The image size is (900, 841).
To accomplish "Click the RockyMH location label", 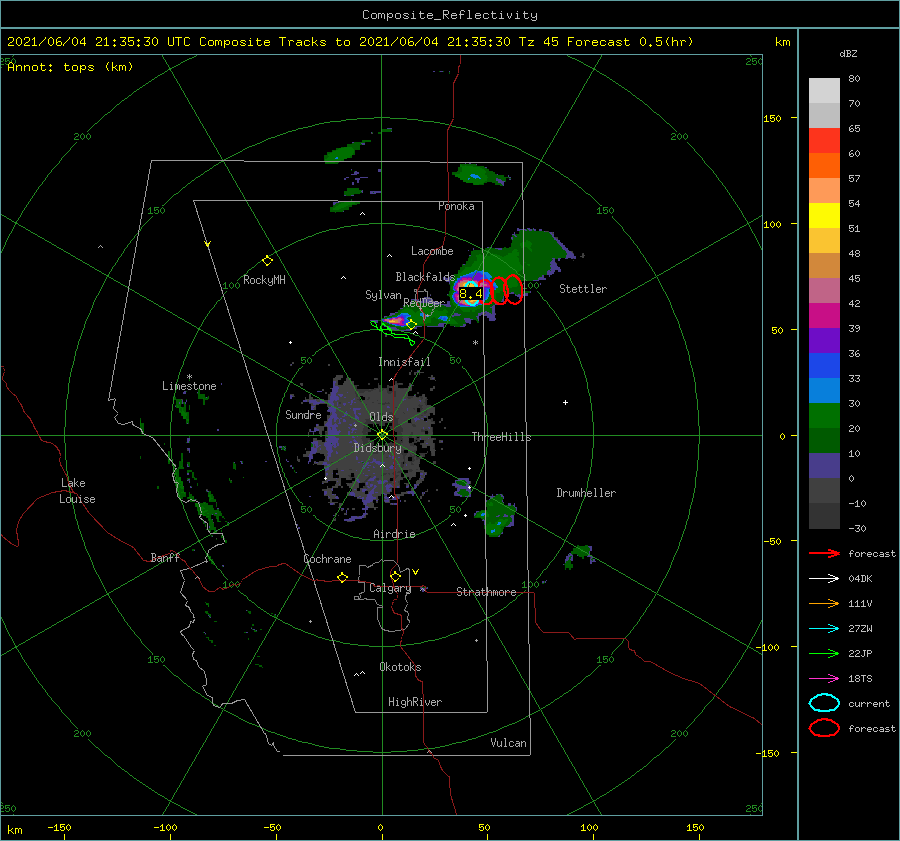I will 264,280.
